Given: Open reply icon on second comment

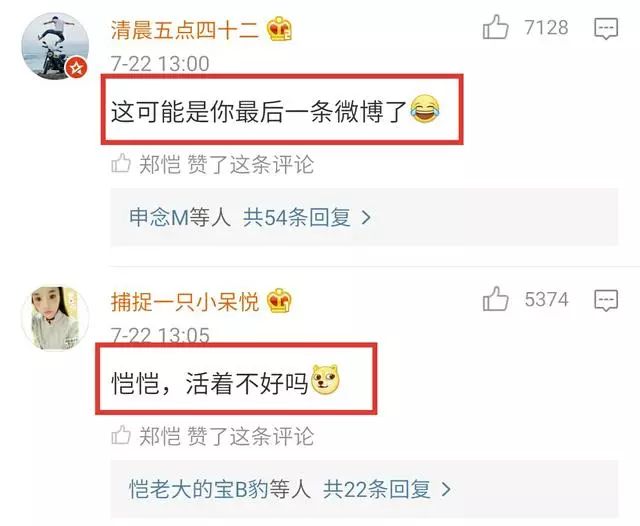Looking at the screenshot, I should click(606, 300).
